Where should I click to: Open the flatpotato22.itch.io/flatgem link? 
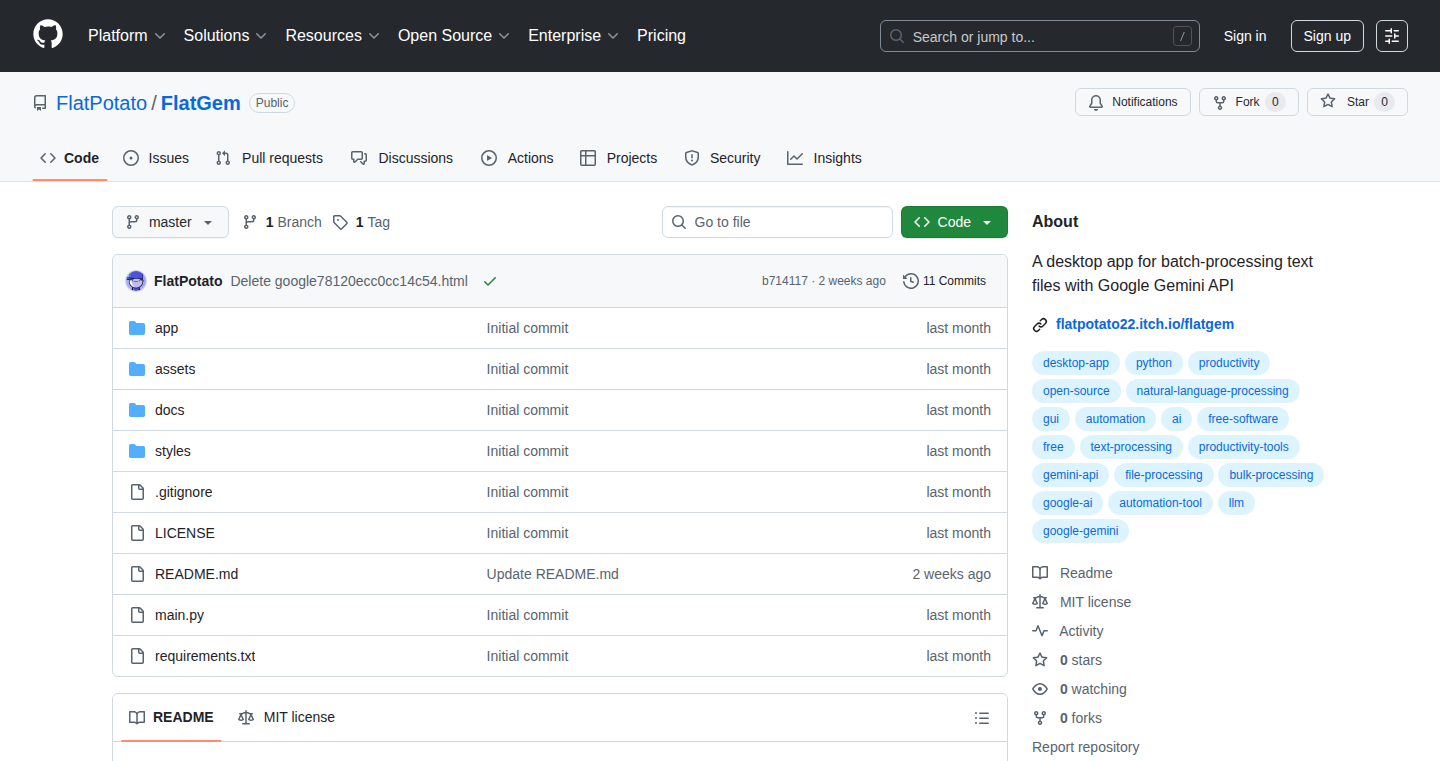[1145, 325]
